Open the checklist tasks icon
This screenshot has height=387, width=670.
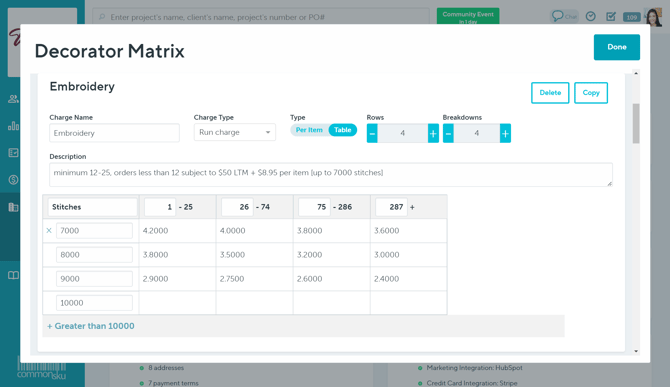[x=611, y=16]
